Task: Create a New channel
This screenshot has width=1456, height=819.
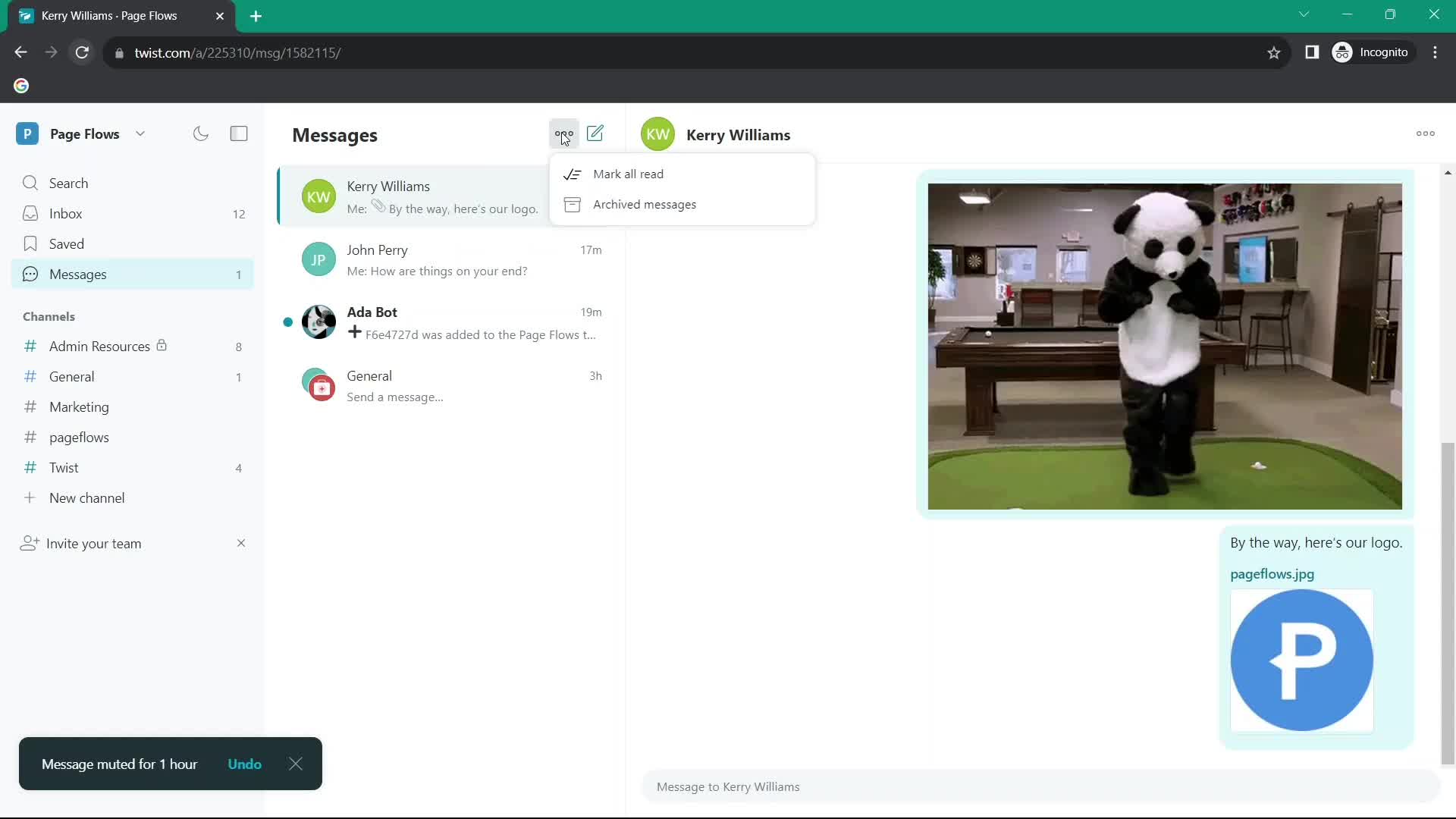Action: (133, 497)
